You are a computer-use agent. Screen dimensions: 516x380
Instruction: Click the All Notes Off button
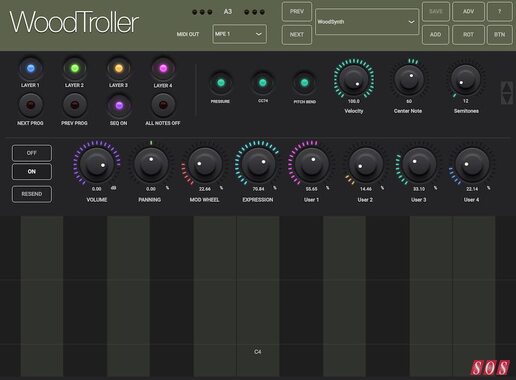click(163, 105)
